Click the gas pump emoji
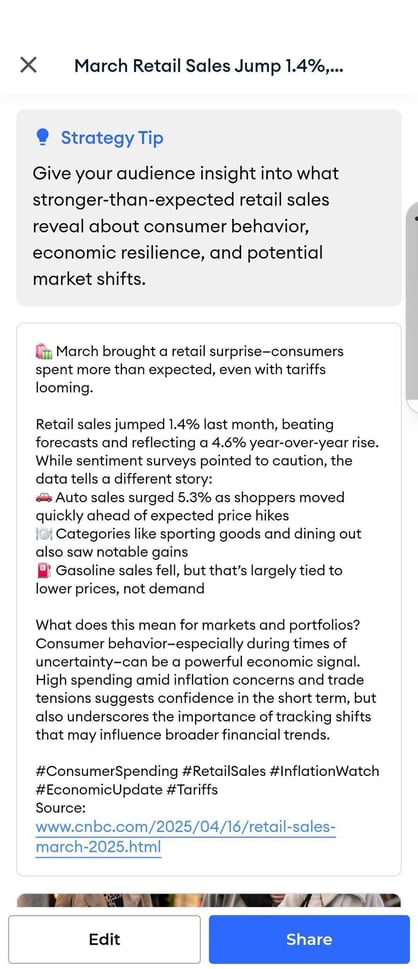The height and width of the screenshot is (969, 418). click(44, 570)
